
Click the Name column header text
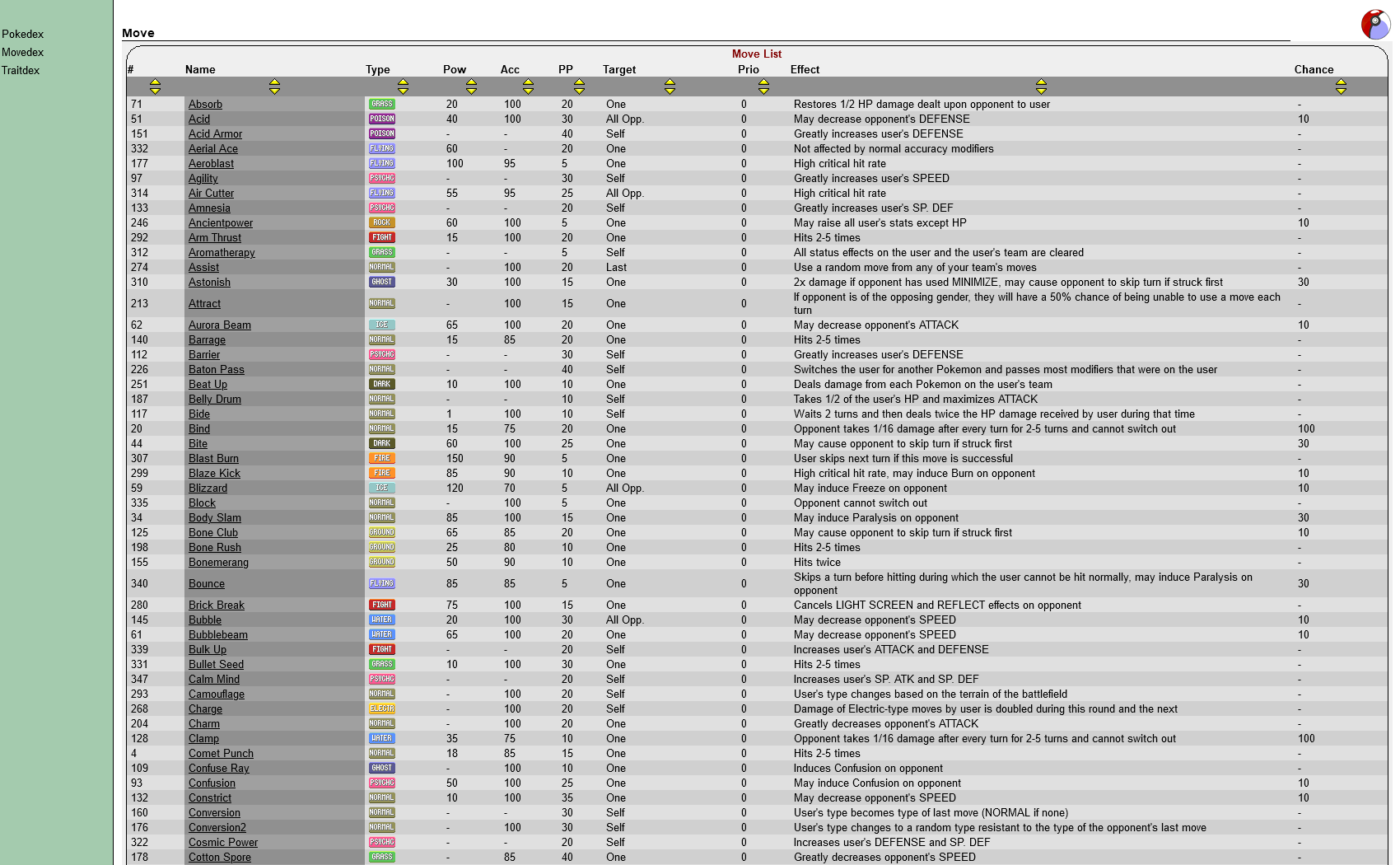coord(200,69)
